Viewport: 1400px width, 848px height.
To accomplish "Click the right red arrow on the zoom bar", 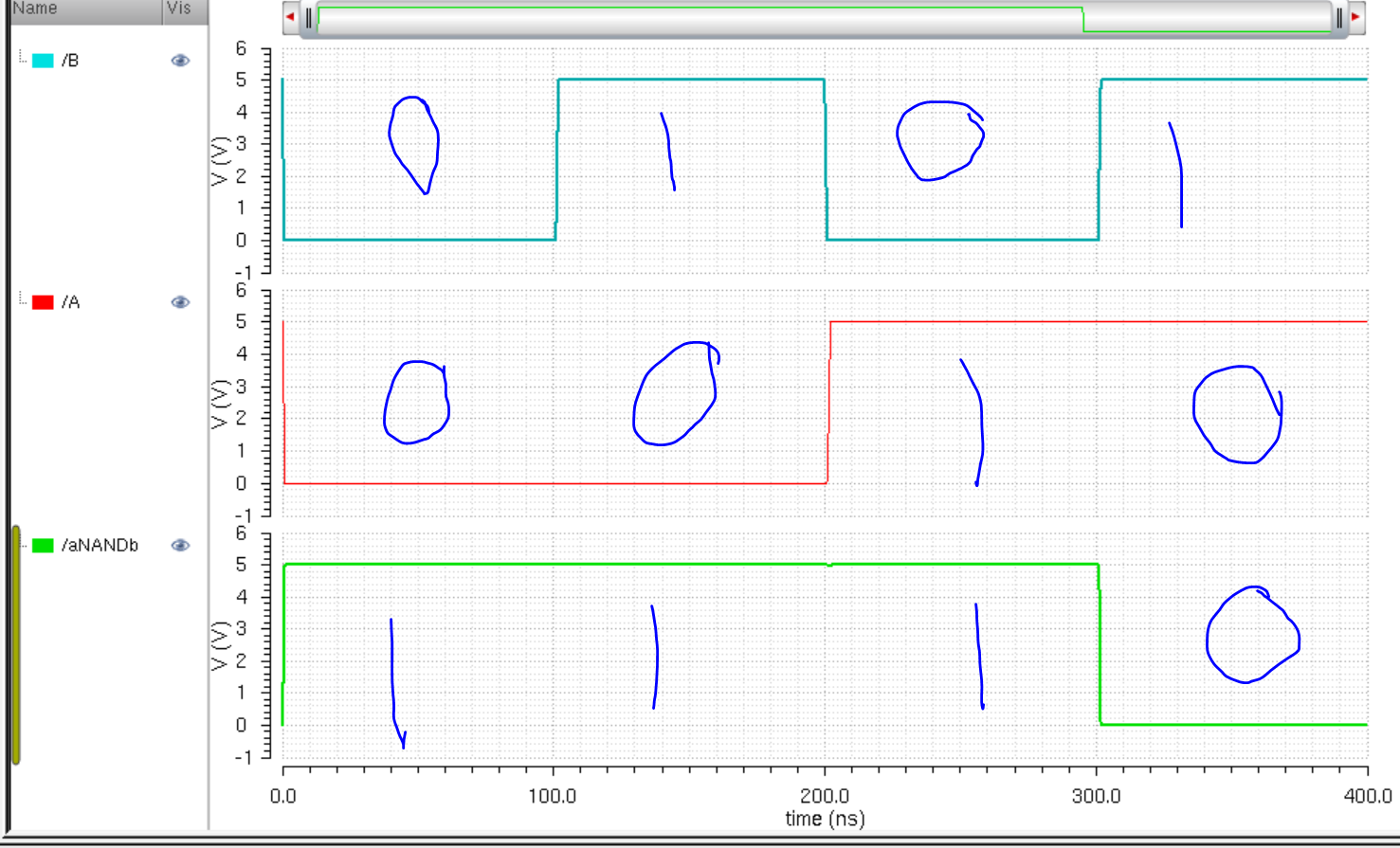I will click(x=1355, y=17).
